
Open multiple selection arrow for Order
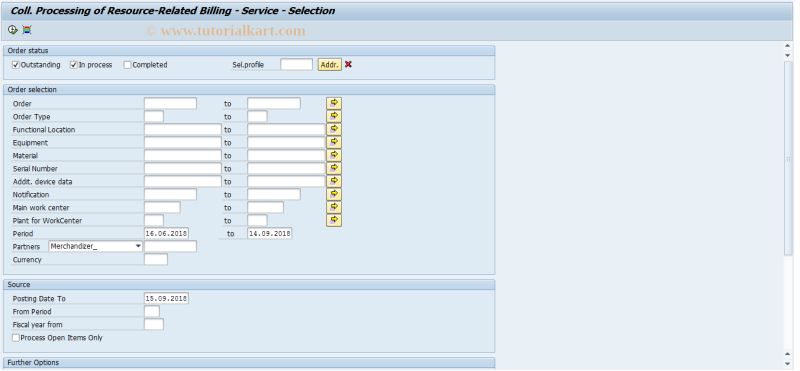[x=334, y=103]
